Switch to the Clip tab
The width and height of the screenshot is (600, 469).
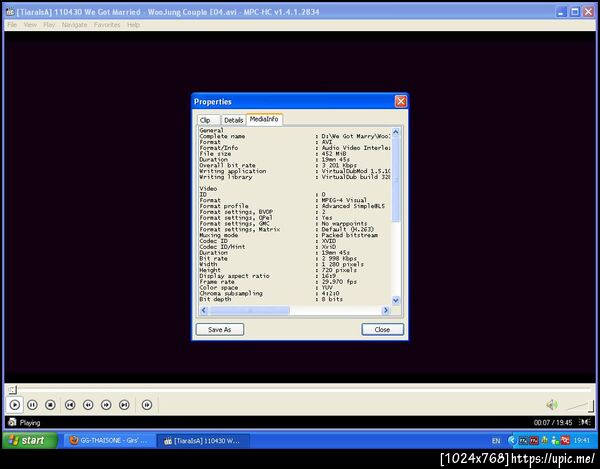[209, 120]
